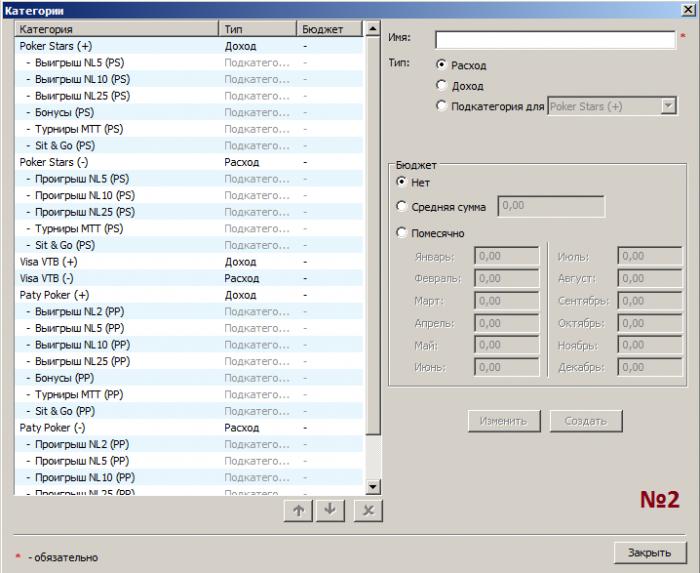
Task: Click the list scrollbar up arrow
Action: [x=373, y=29]
